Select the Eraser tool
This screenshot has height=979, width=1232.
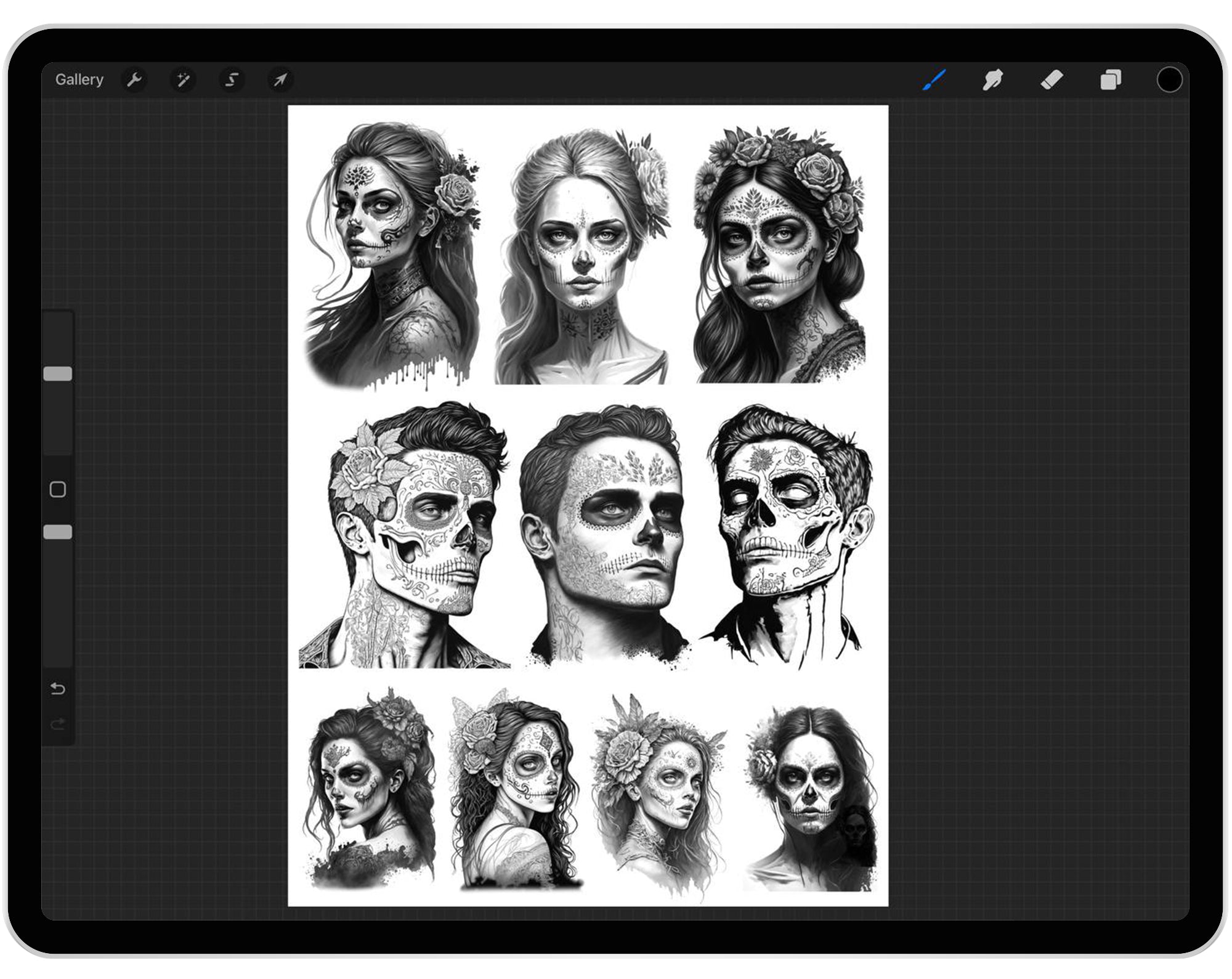coord(1052,79)
